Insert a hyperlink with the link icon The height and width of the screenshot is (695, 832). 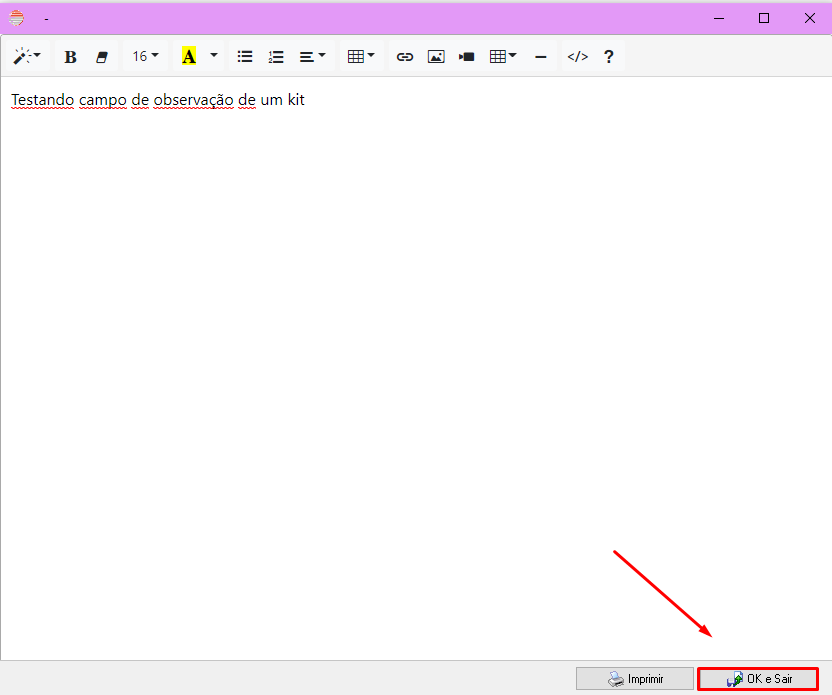click(404, 56)
